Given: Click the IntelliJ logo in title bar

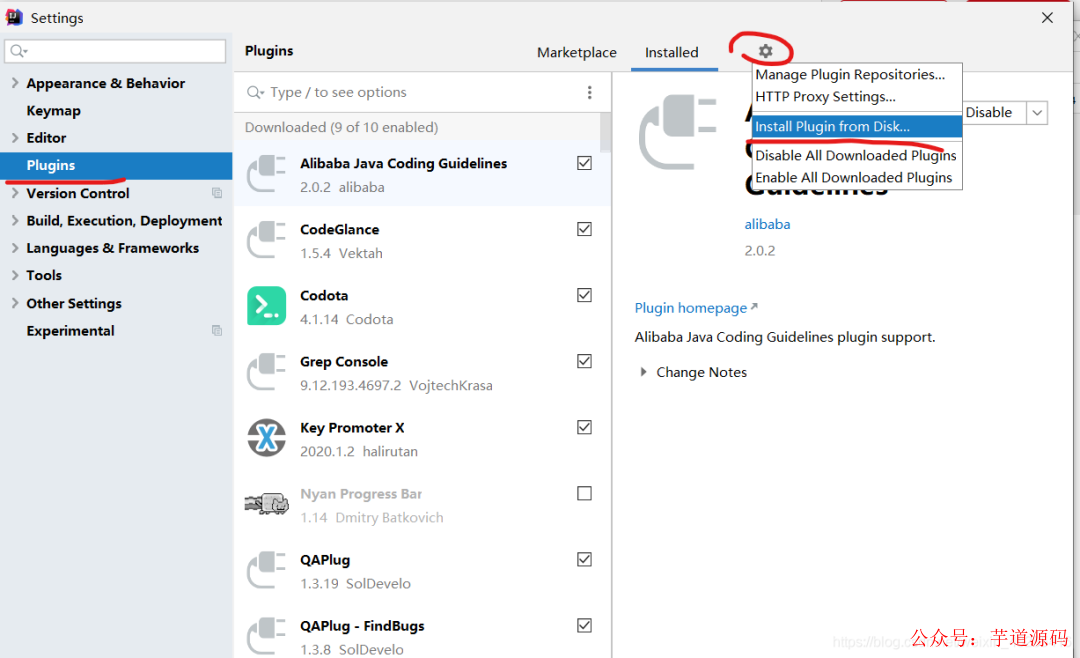Looking at the screenshot, I should (14, 17).
